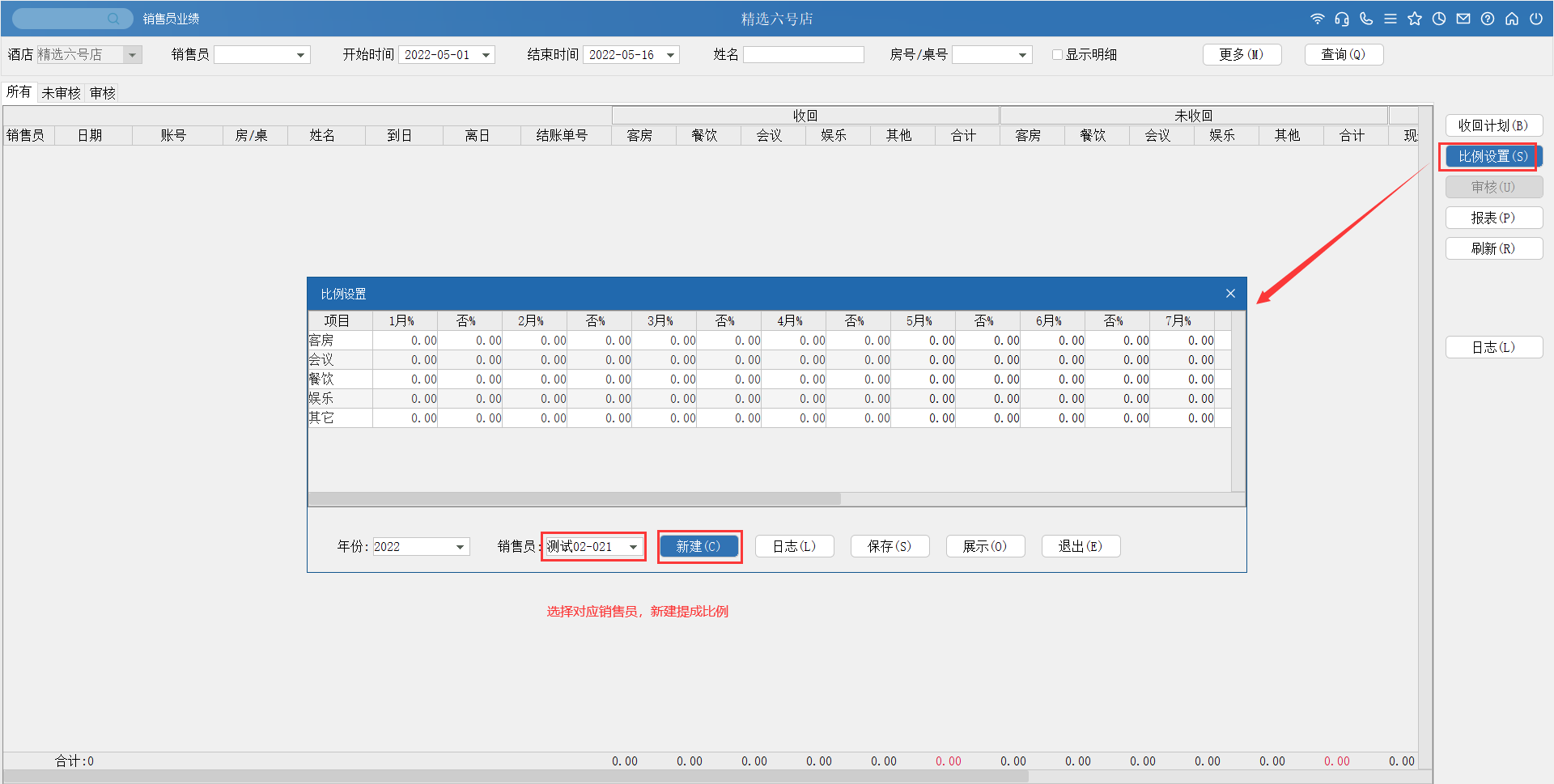Image resolution: width=1554 pixels, height=784 pixels.
Task: Go to home via house icon
Action: click(1512, 19)
